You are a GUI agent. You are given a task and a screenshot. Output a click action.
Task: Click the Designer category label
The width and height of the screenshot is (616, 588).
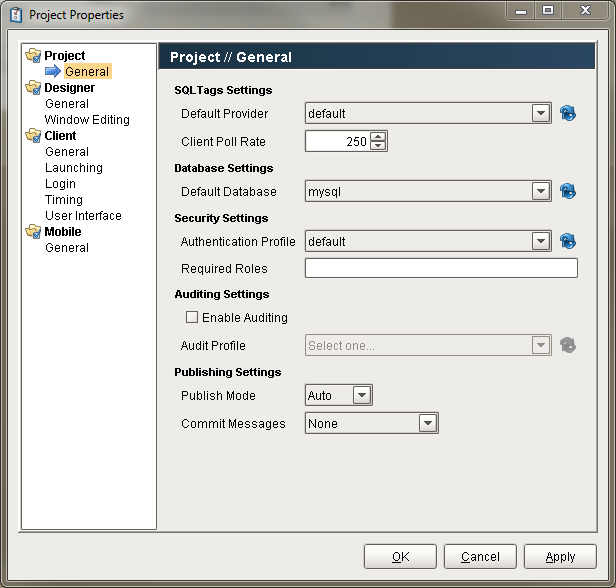coord(70,88)
